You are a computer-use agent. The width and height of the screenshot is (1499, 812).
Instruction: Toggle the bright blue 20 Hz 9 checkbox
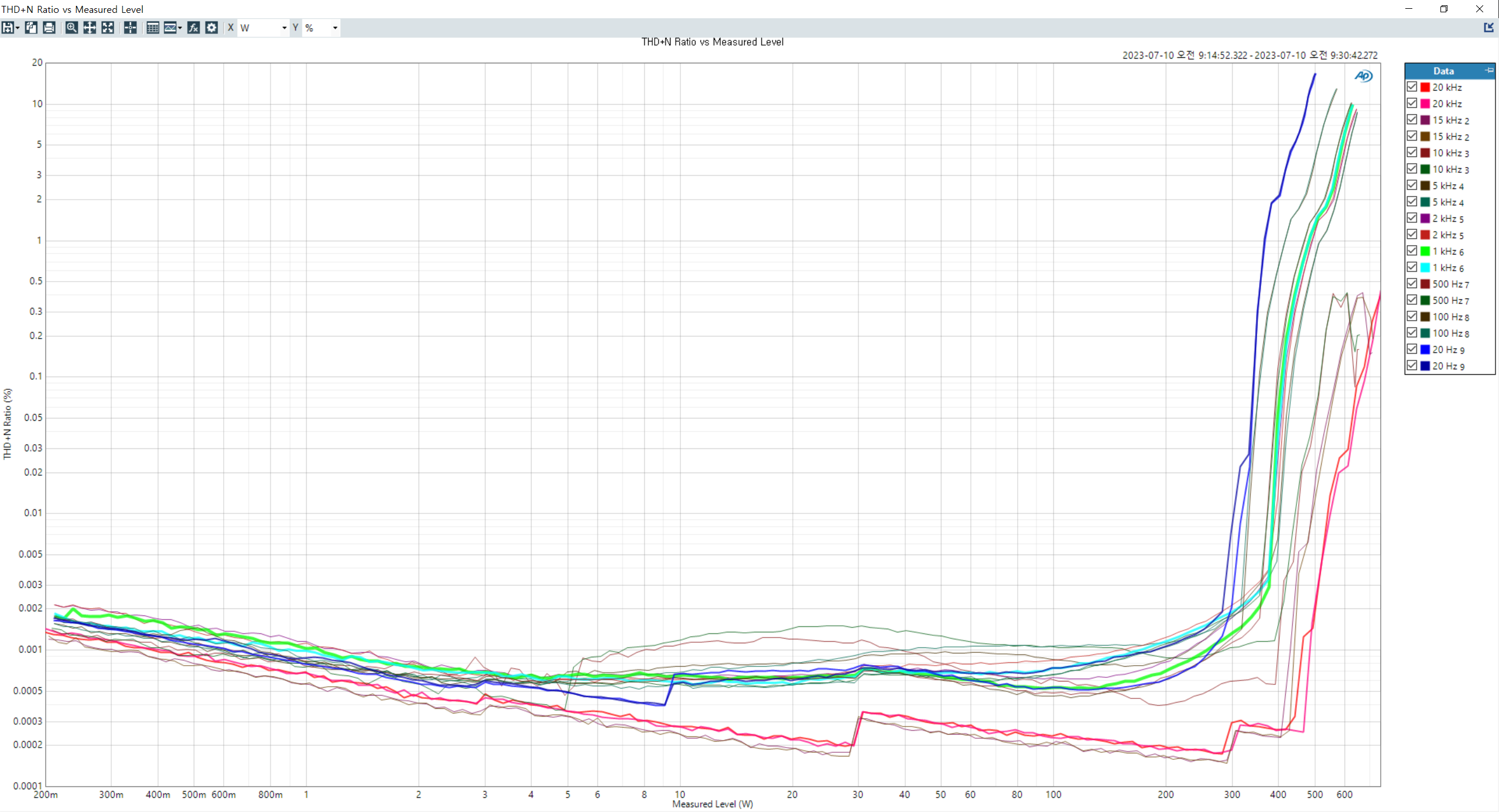(x=1412, y=349)
